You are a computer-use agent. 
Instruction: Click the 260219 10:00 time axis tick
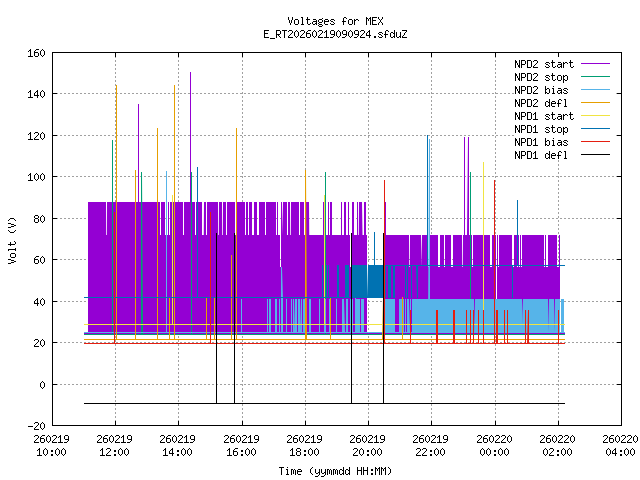(51, 445)
